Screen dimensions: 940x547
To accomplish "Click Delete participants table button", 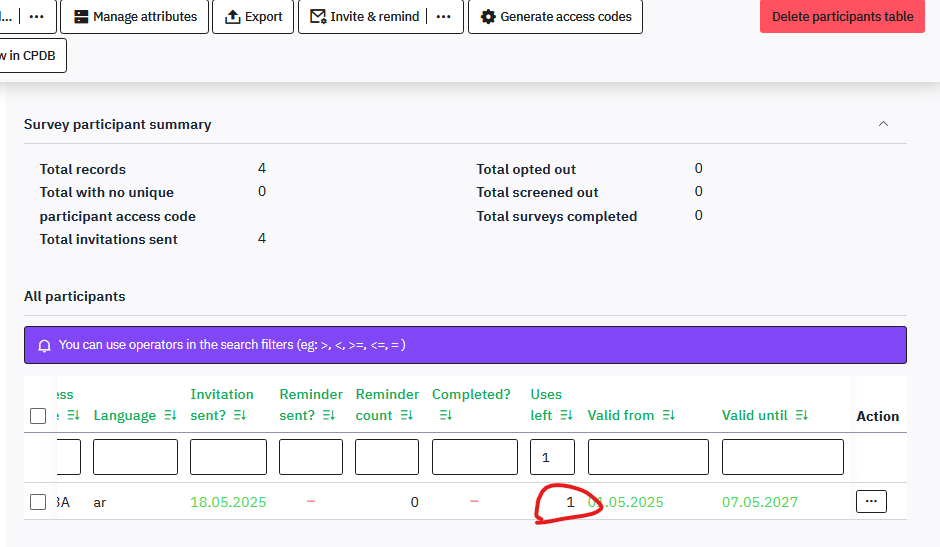I will [x=842, y=17].
